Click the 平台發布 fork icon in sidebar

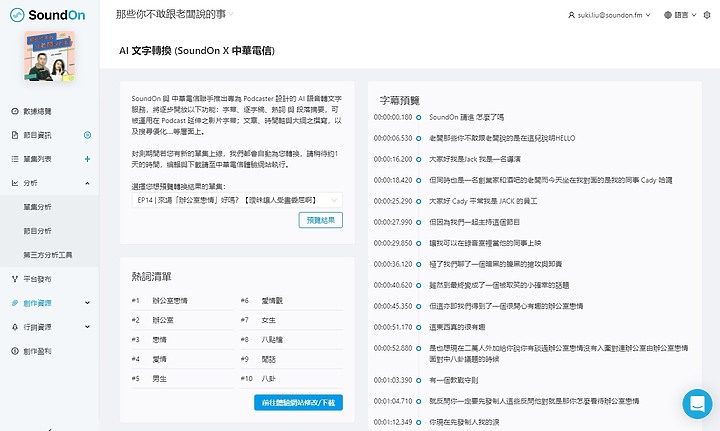point(15,279)
